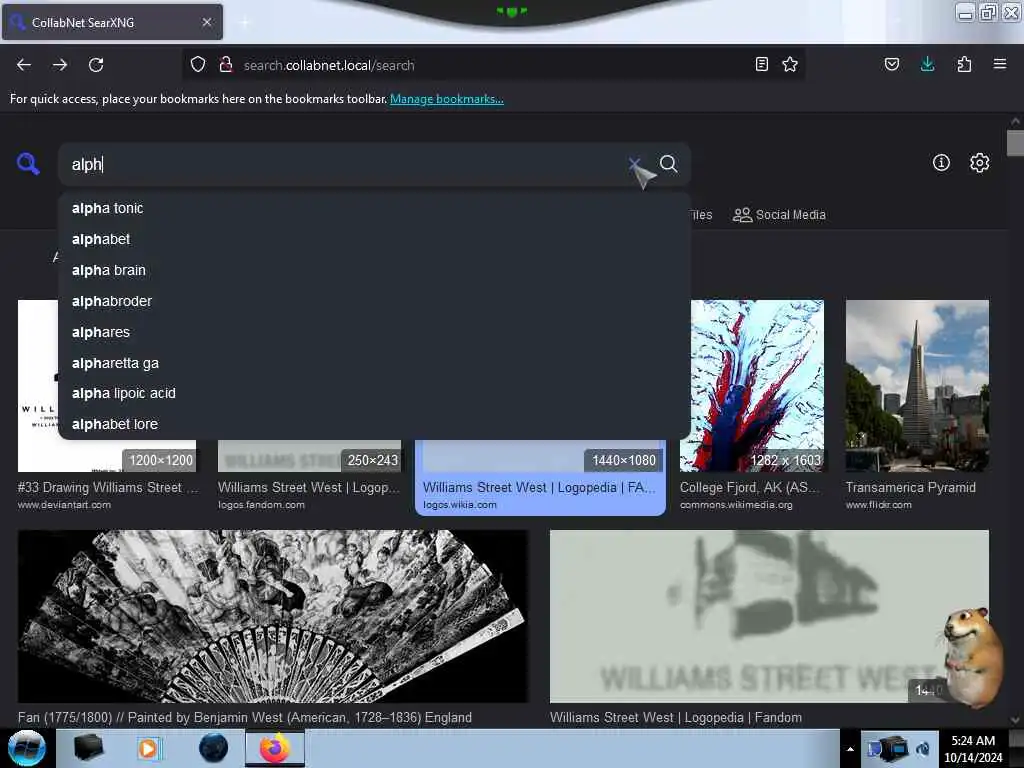This screenshot has width=1024, height=768.
Task: Choose suggestion 'alphabet'
Action: point(374,239)
